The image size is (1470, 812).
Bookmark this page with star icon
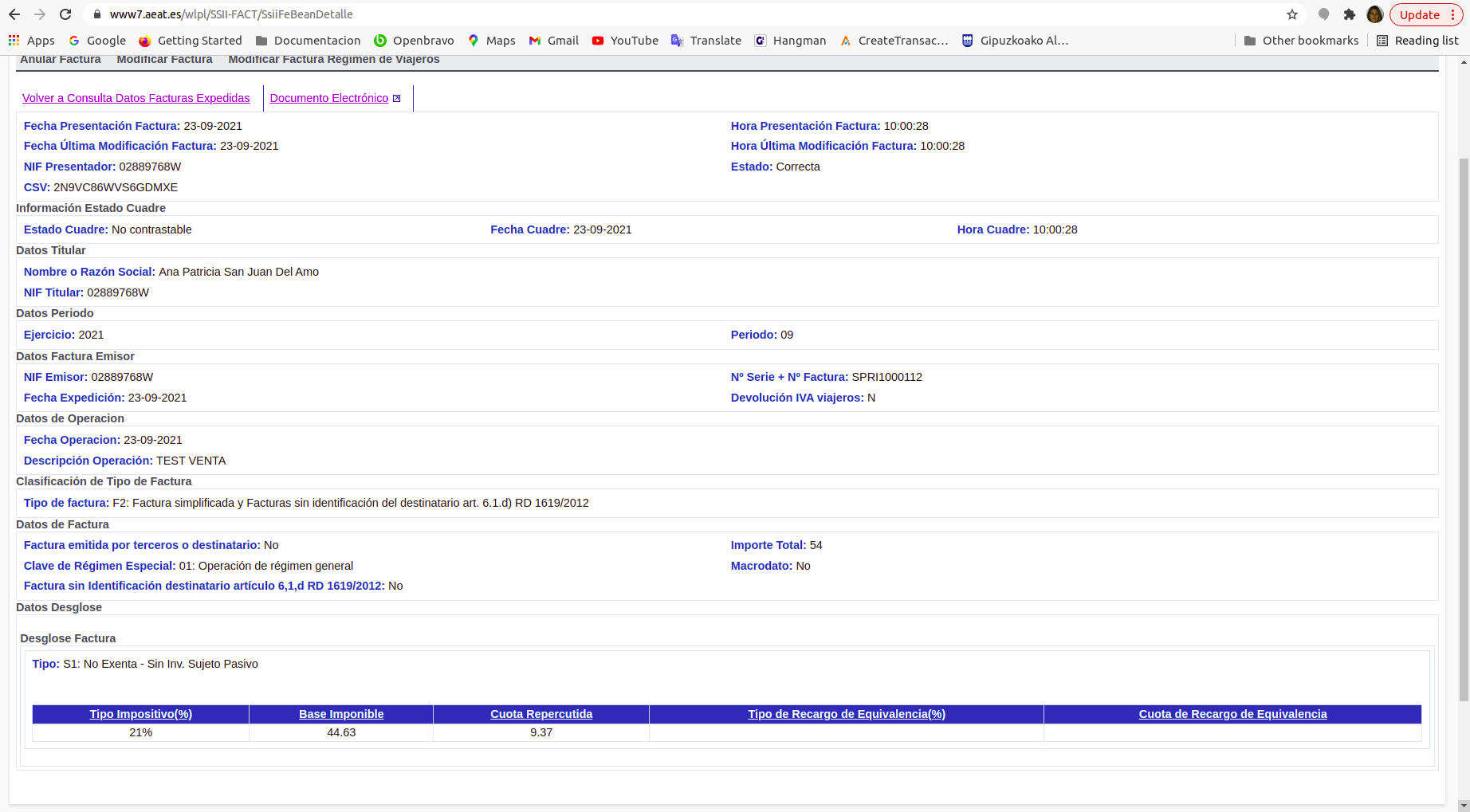[1292, 14]
